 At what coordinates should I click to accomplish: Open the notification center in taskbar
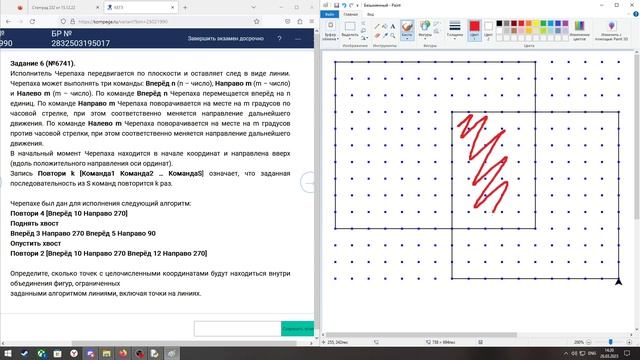coord(627,353)
